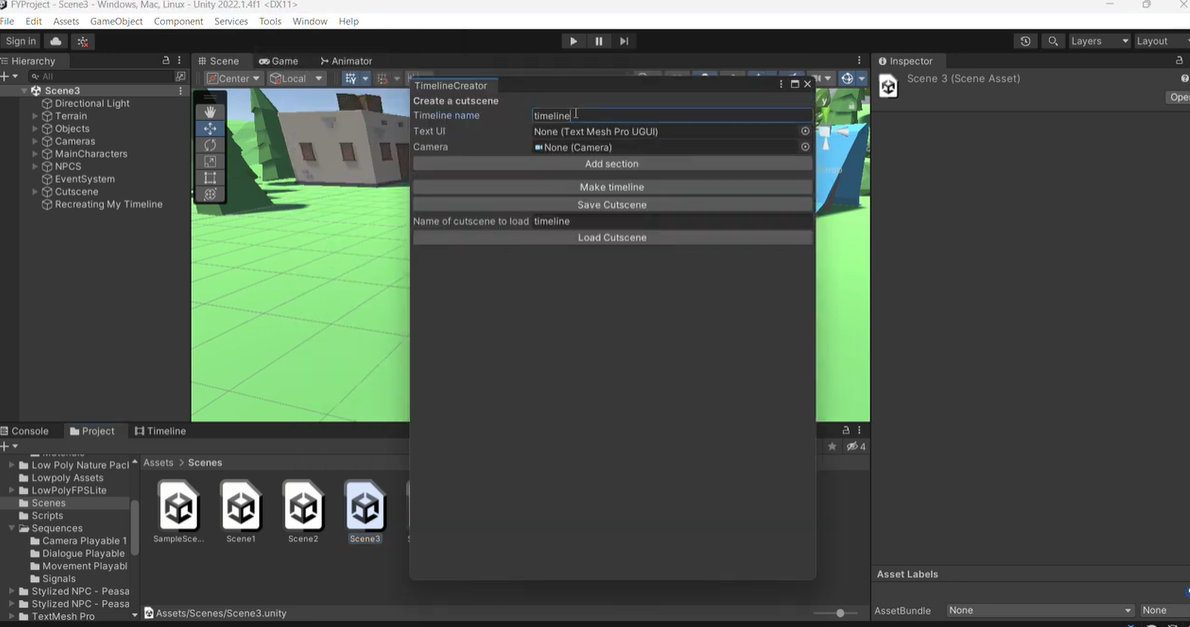Open Scene3 row options menu
Screen dimensions: 1190x627
click(x=181, y=90)
